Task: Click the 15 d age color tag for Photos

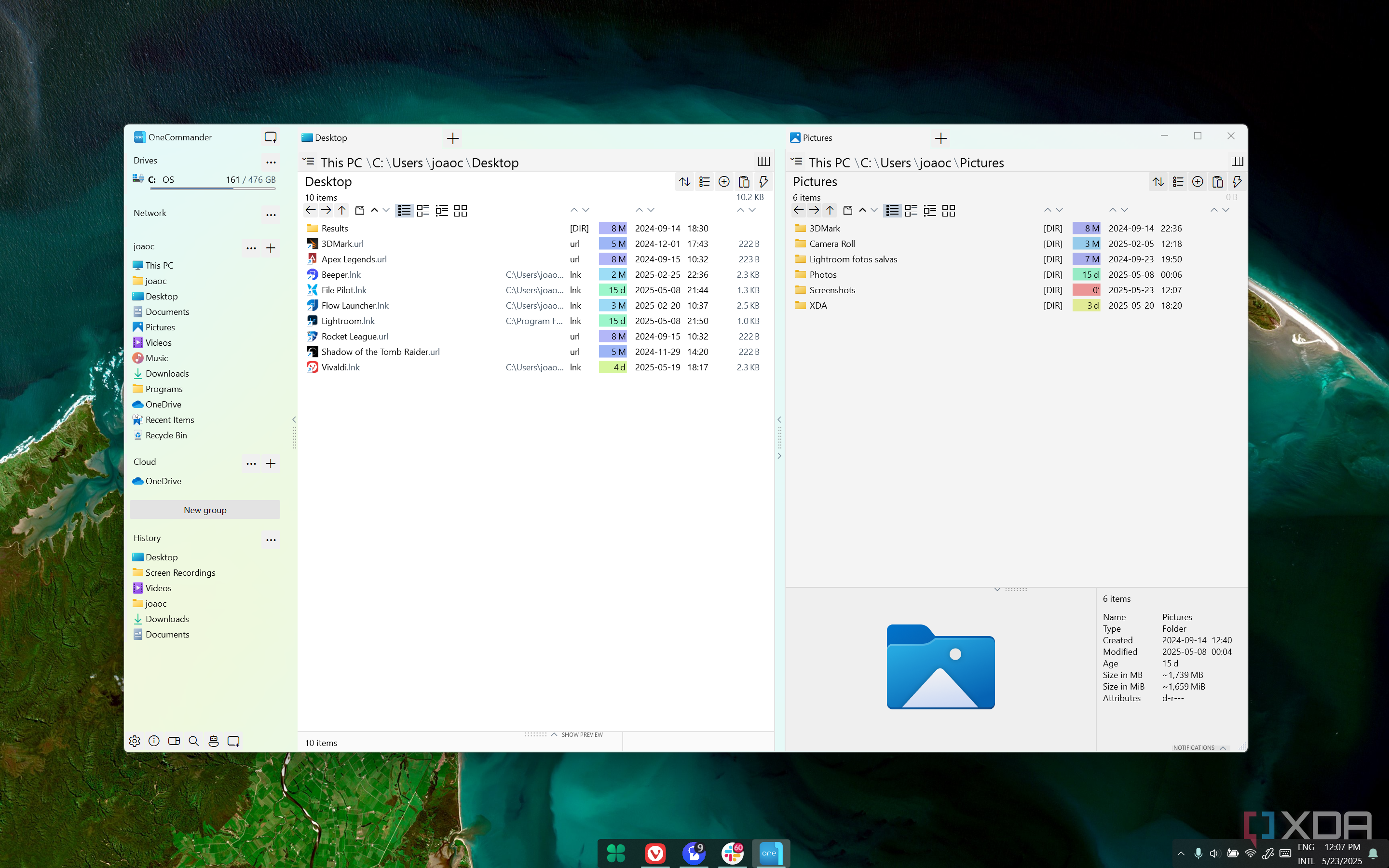Action: pyautogui.click(x=1087, y=275)
